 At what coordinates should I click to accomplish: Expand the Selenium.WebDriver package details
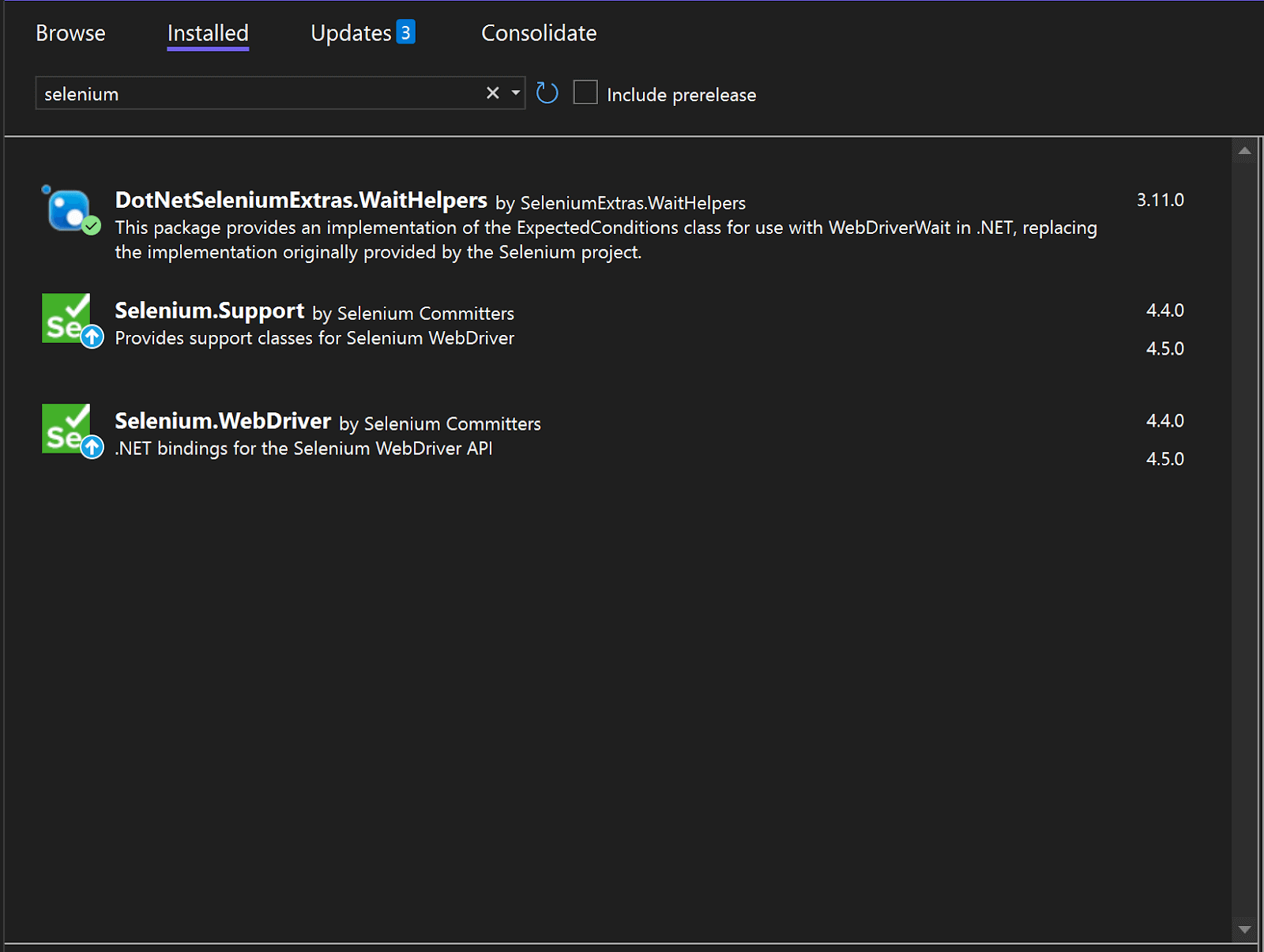(222, 421)
